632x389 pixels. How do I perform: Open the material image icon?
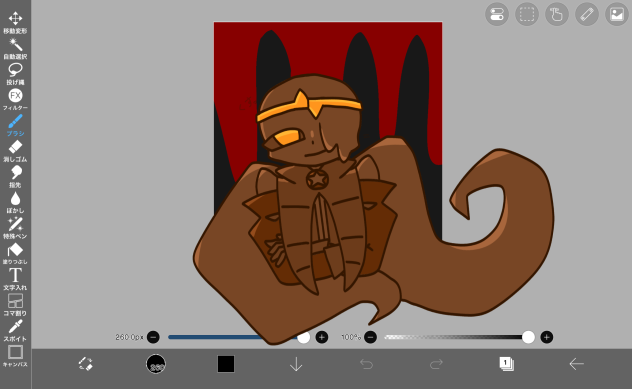point(617,15)
